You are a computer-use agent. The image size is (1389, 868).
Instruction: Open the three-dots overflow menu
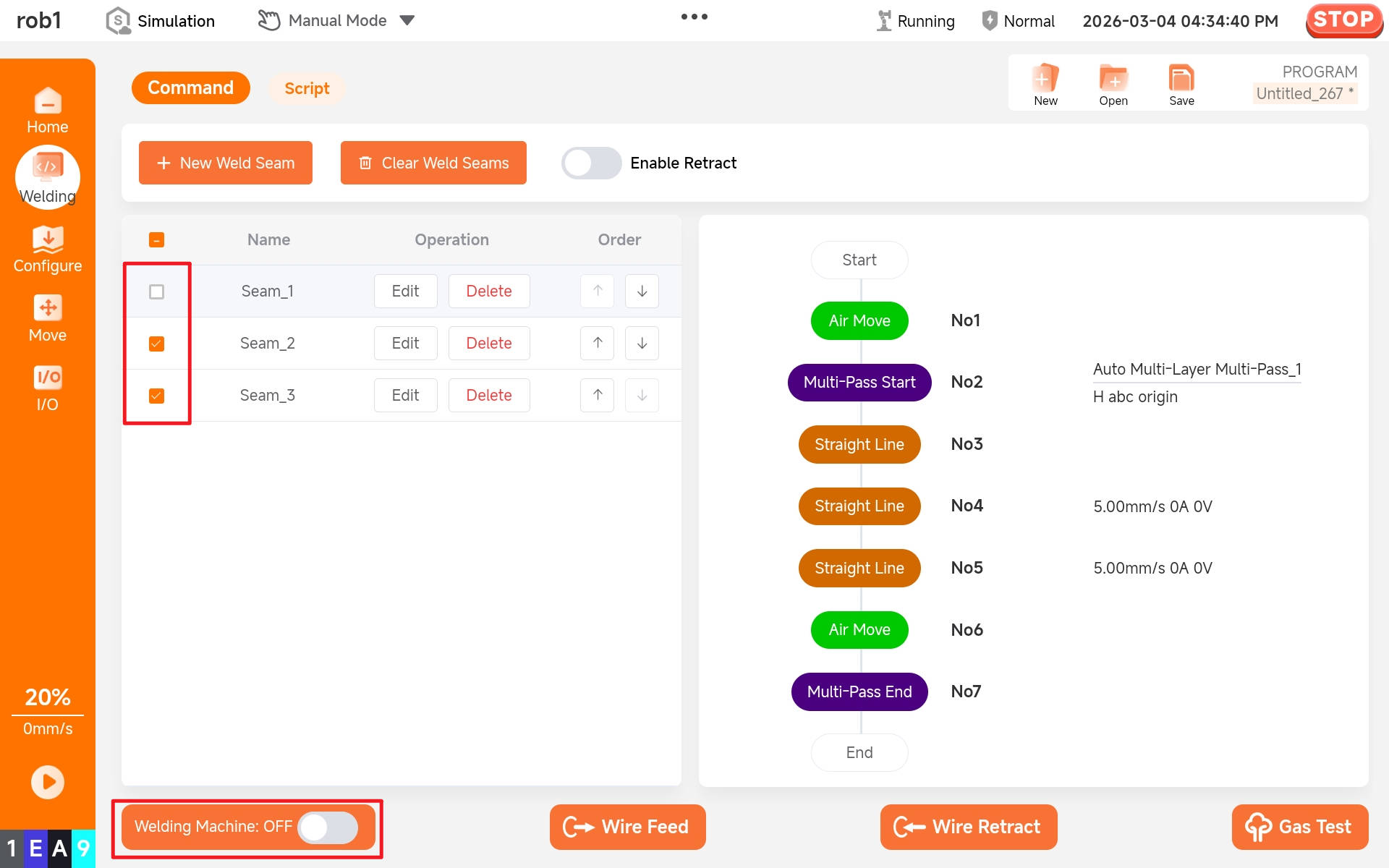pyautogui.click(x=694, y=17)
